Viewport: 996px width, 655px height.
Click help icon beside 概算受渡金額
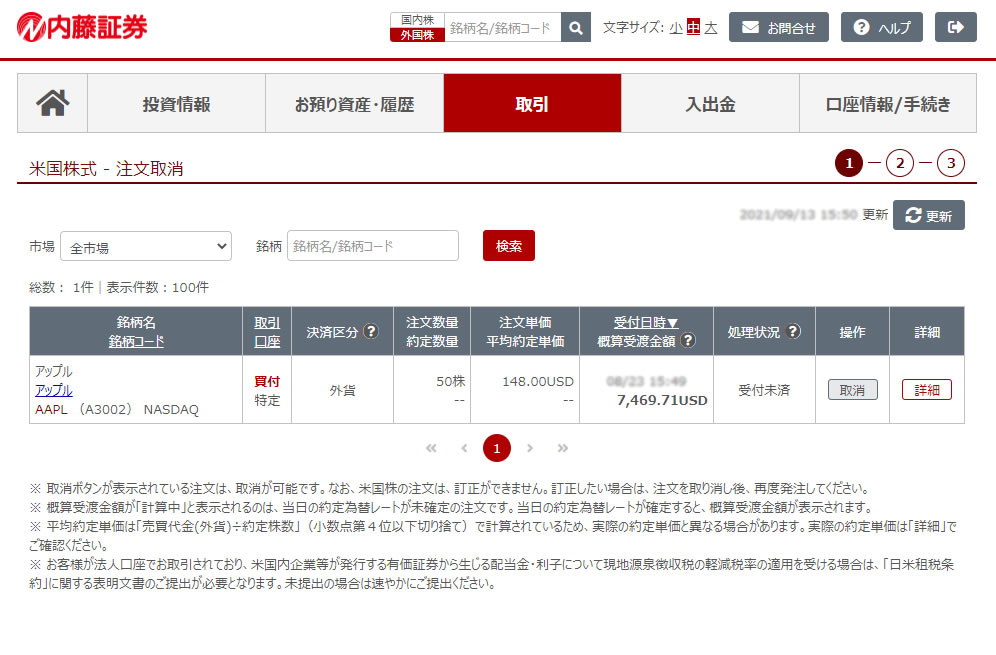688,341
